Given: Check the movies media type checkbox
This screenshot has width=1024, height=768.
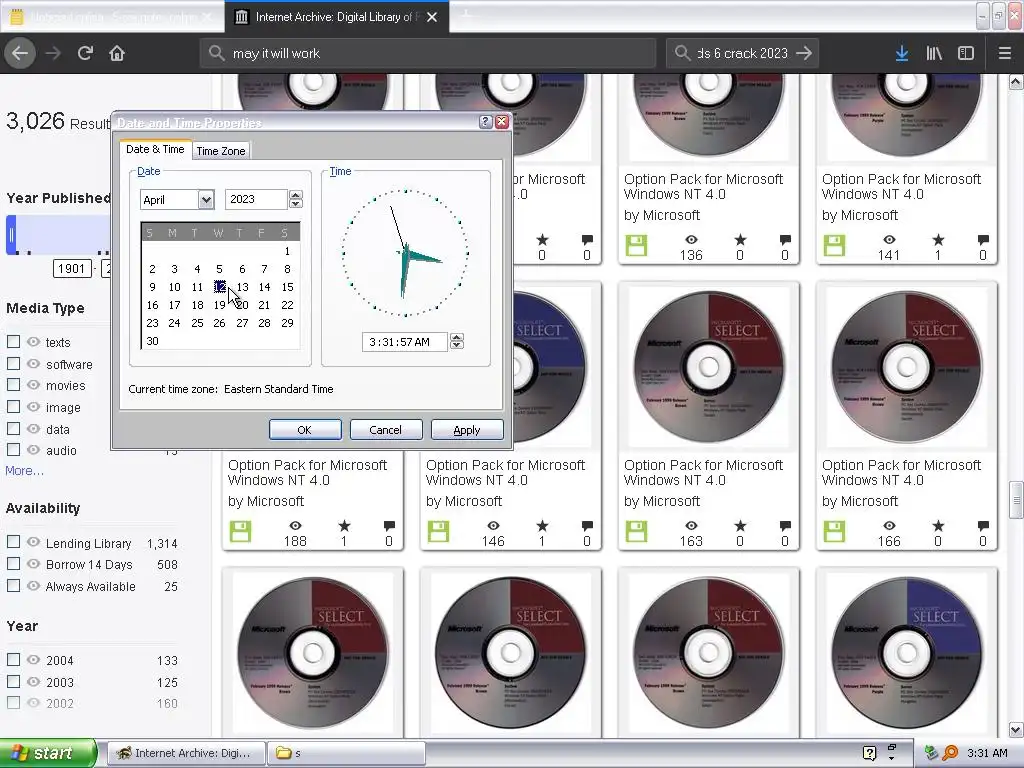Looking at the screenshot, I should tap(13, 385).
